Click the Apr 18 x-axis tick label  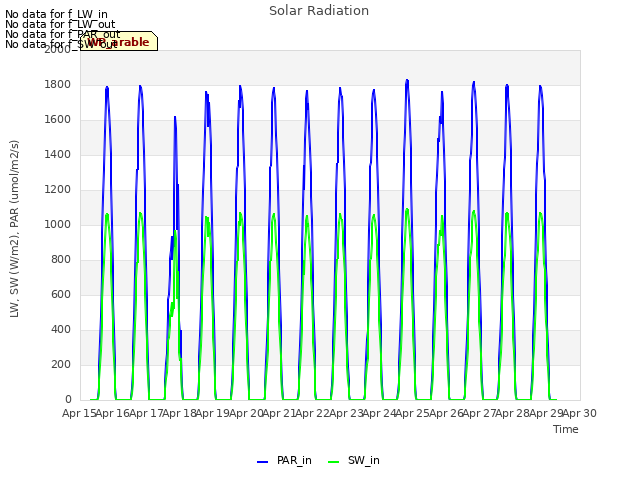(179, 413)
